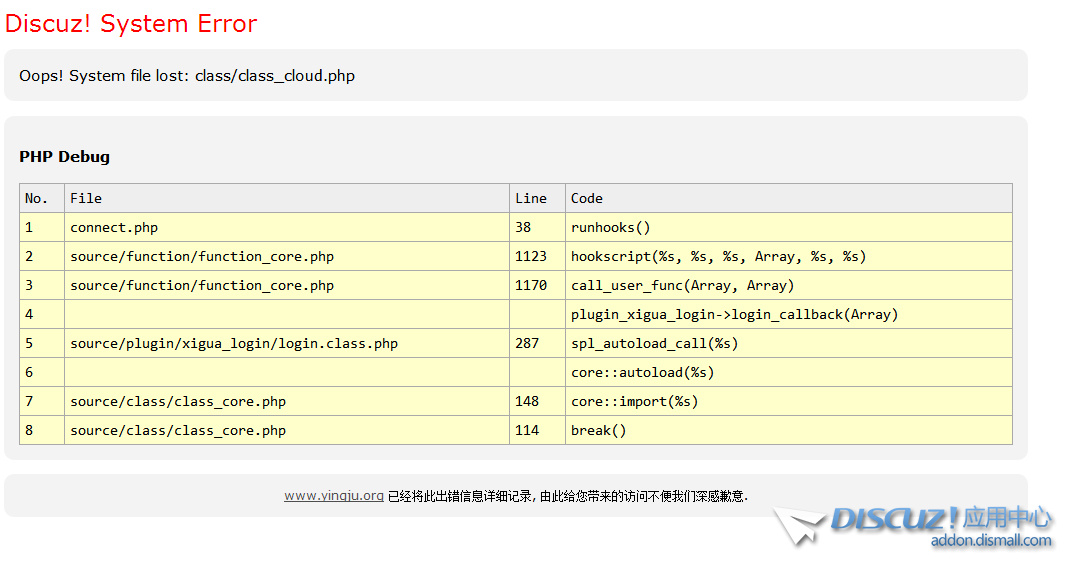This screenshot has width=1070, height=566.
Task: Click the 'No.' column header
Action: (42, 198)
